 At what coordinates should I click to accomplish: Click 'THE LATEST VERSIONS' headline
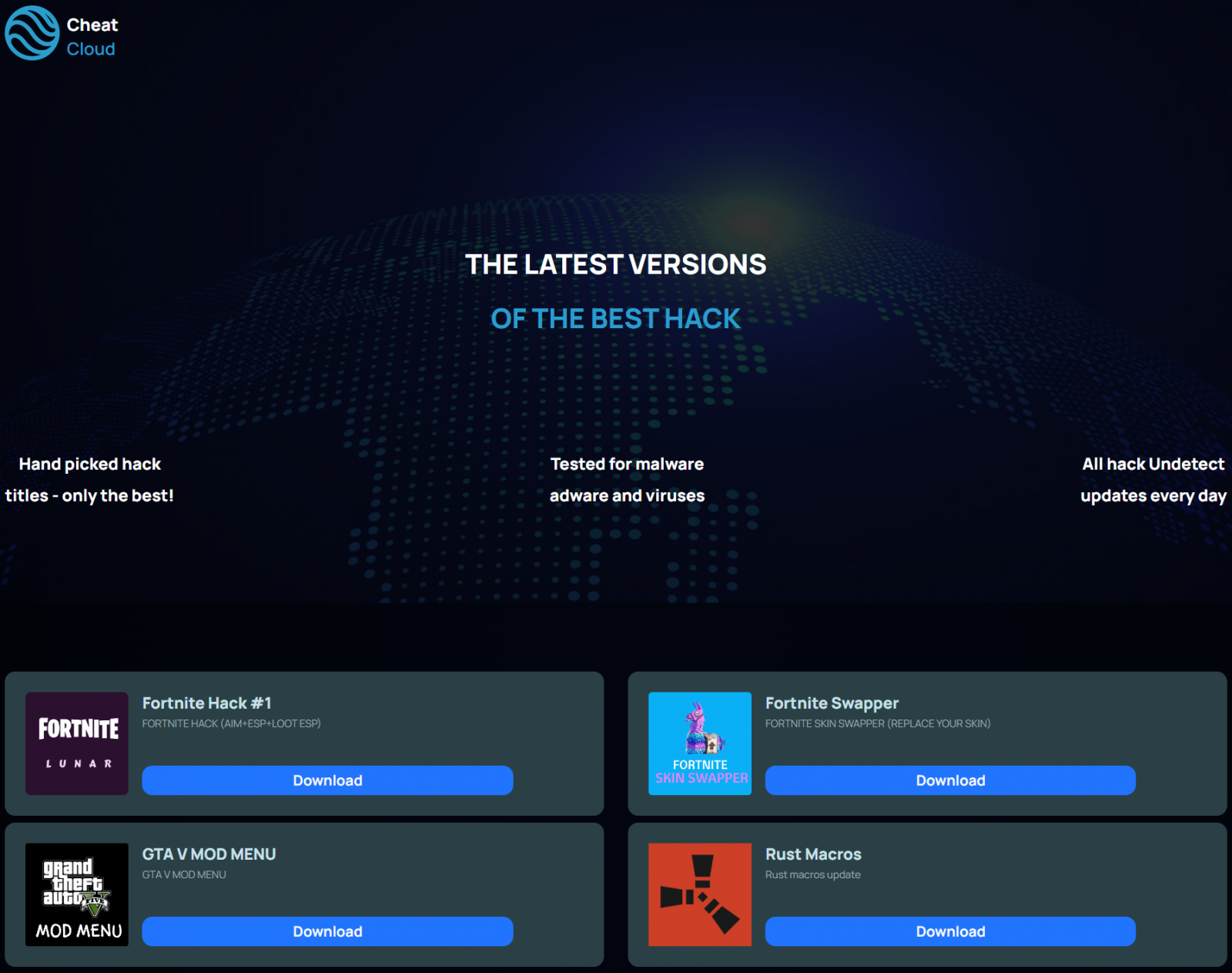click(616, 264)
